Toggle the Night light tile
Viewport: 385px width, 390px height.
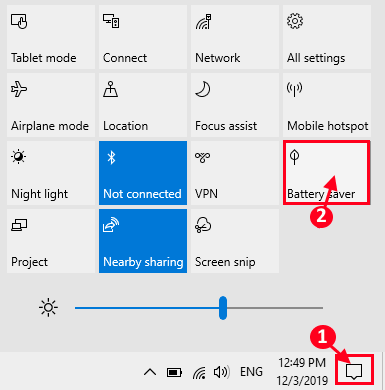51,173
